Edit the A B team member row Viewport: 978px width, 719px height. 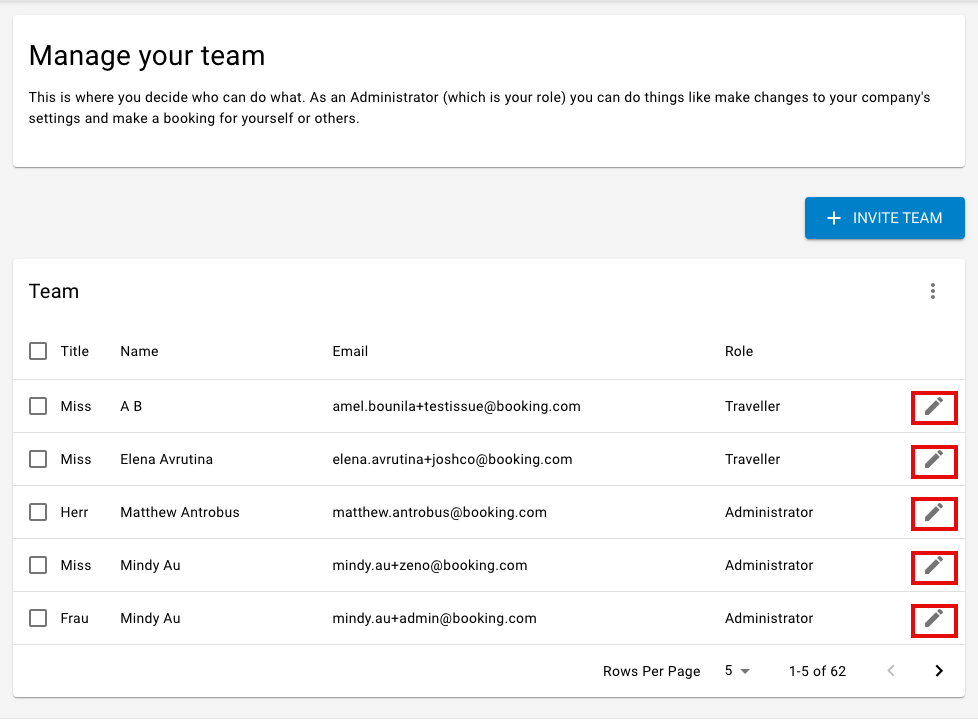point(934,407)
